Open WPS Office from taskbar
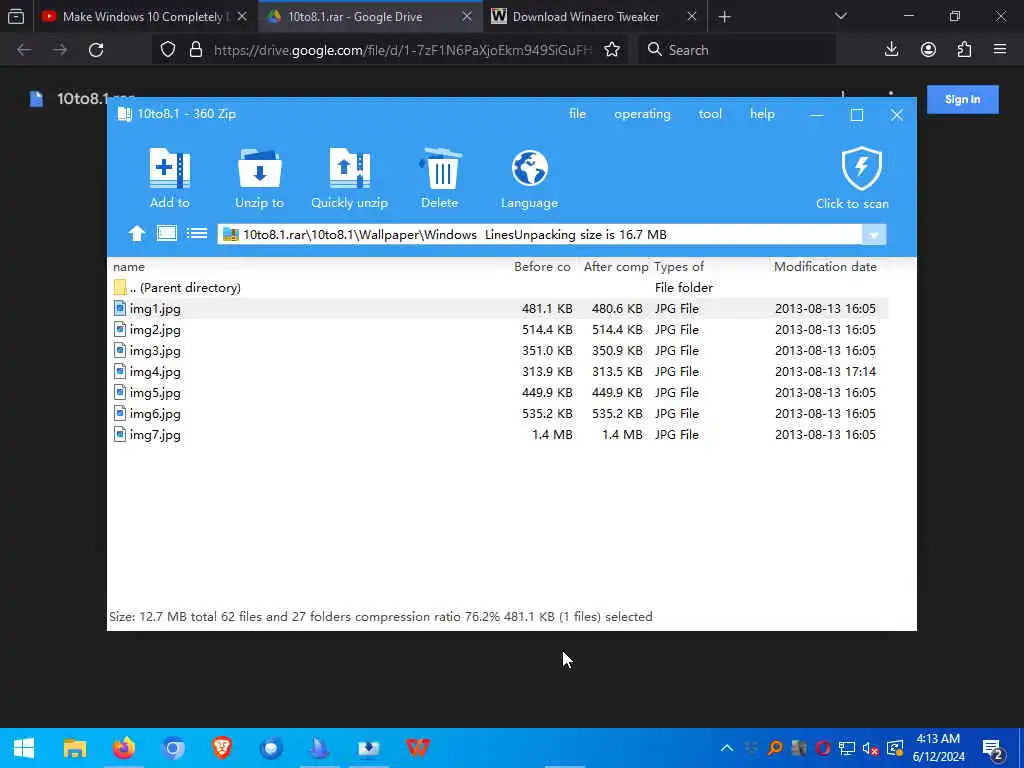Image resolution: width=1024 pixels, height=768 pixels. click(x=418, y=748)
